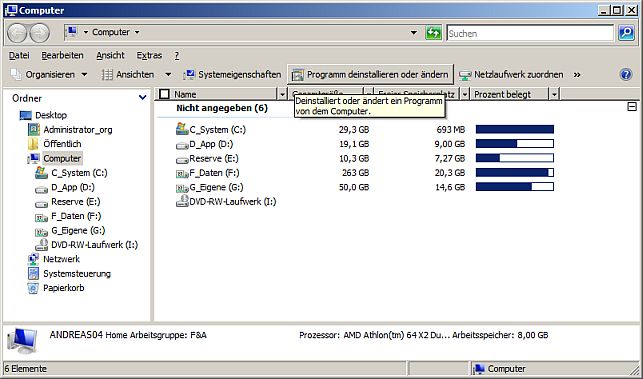Click Programm deinstallieren oder ändern button
Viewport: 643px width, 379px height.
click(370, 74)
